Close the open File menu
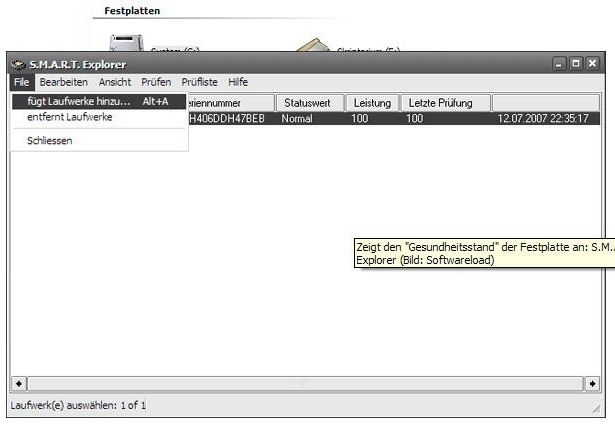This screenshot has height=425, width=615. click(x=21, y=82)
